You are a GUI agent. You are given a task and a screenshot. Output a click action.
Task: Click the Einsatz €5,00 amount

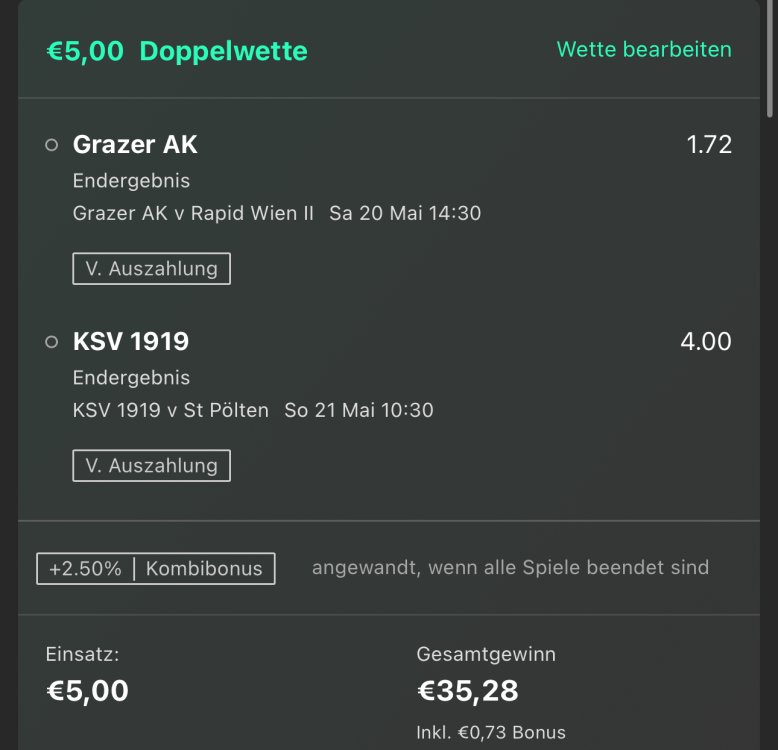coord(88,691)
